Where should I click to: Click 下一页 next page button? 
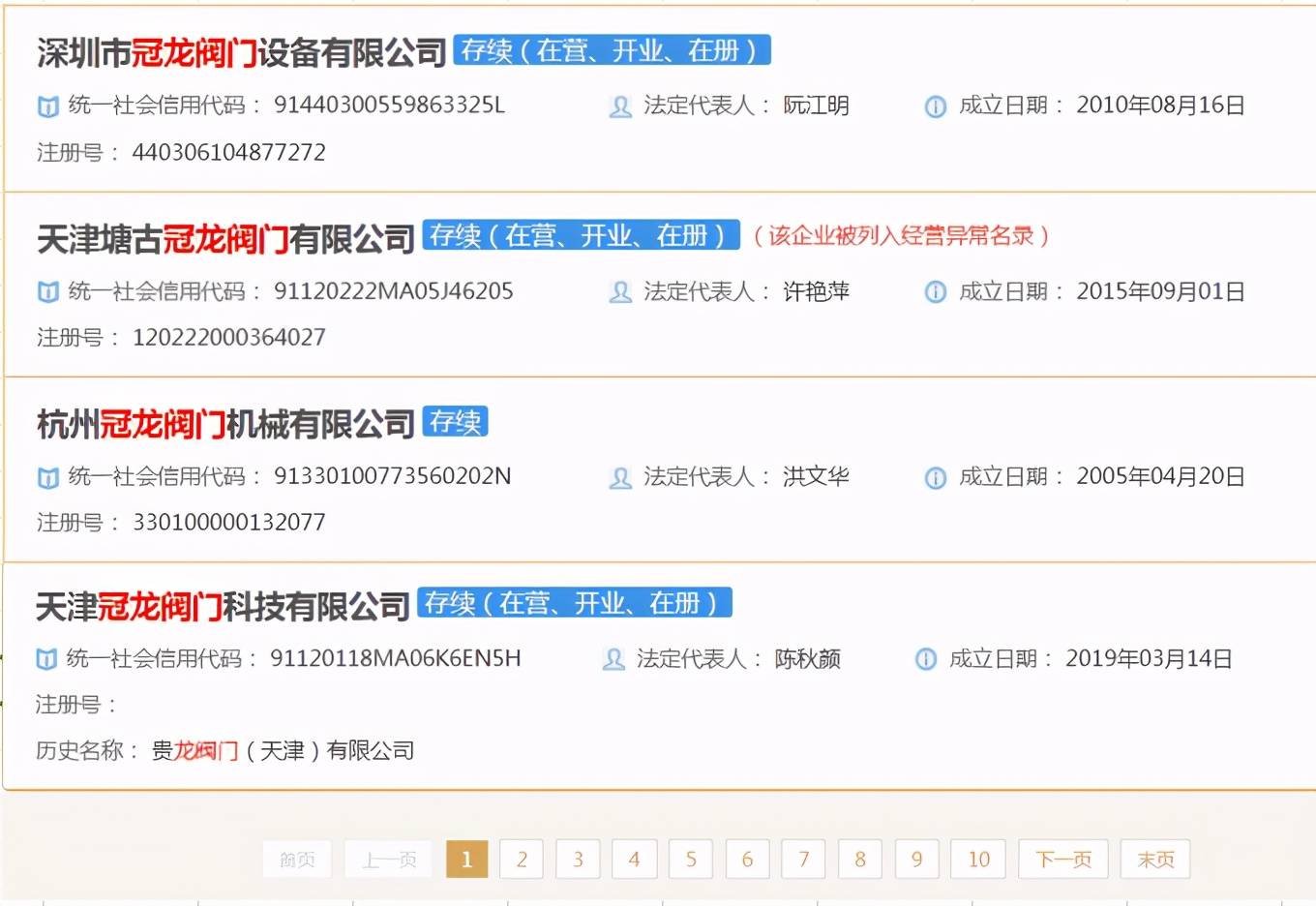[x=1062, y=860]
